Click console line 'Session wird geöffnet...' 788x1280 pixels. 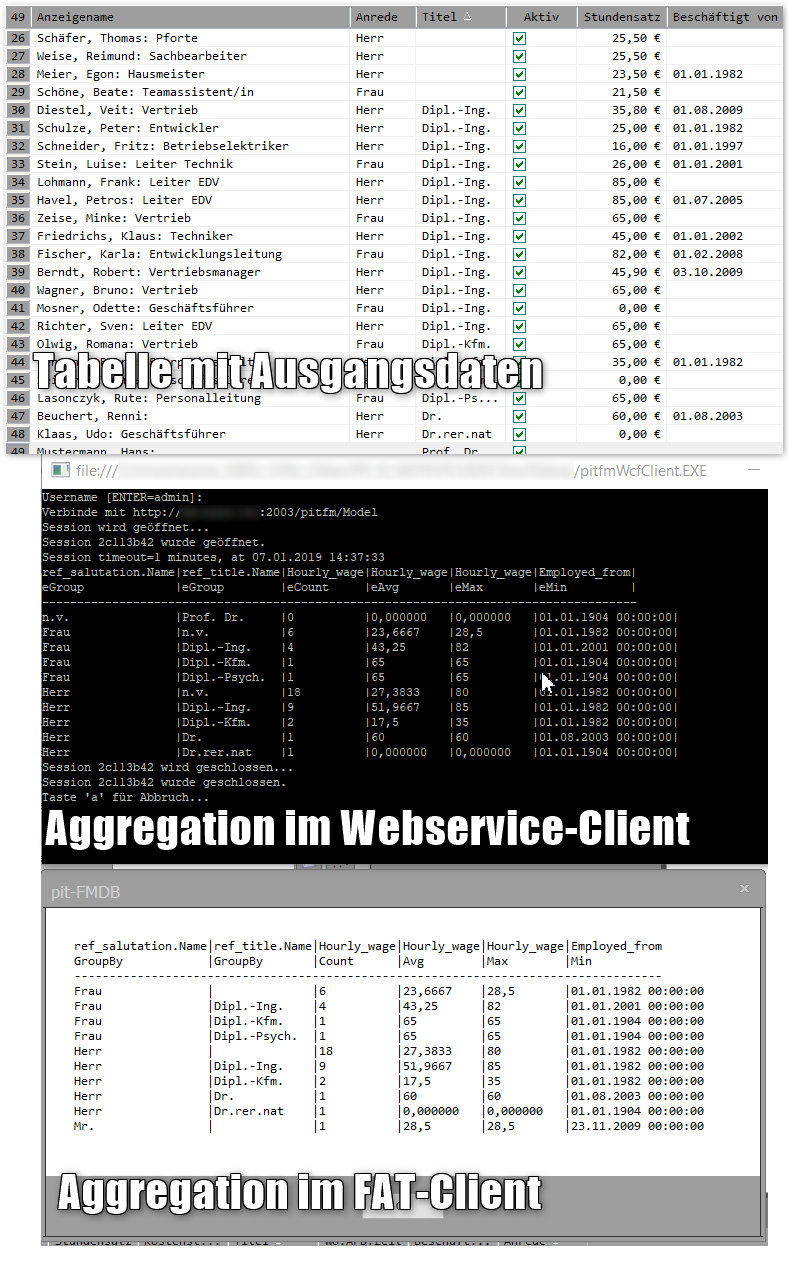point(126,527)
